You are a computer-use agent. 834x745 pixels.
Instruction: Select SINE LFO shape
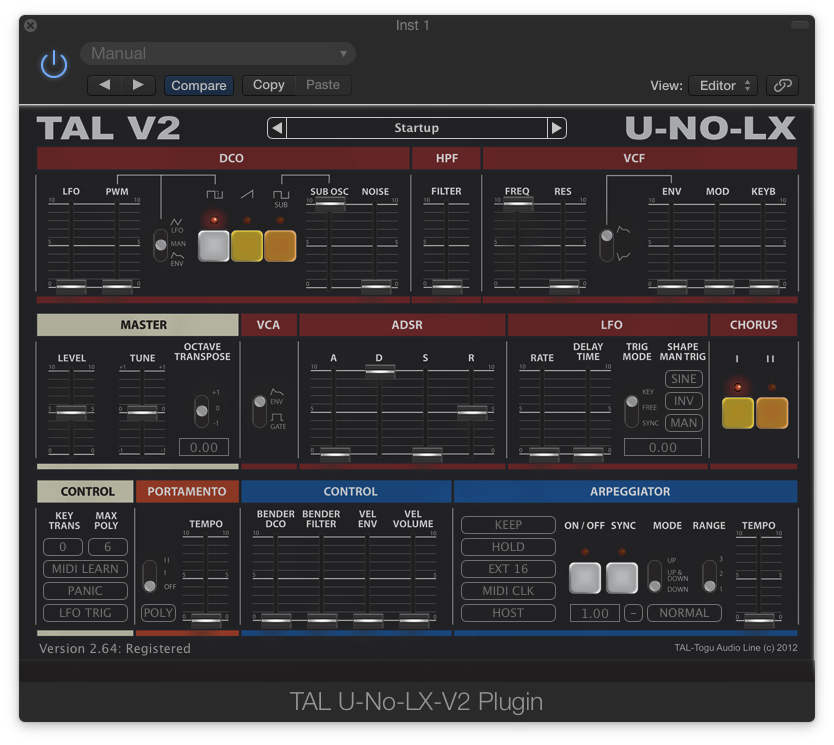683,379
